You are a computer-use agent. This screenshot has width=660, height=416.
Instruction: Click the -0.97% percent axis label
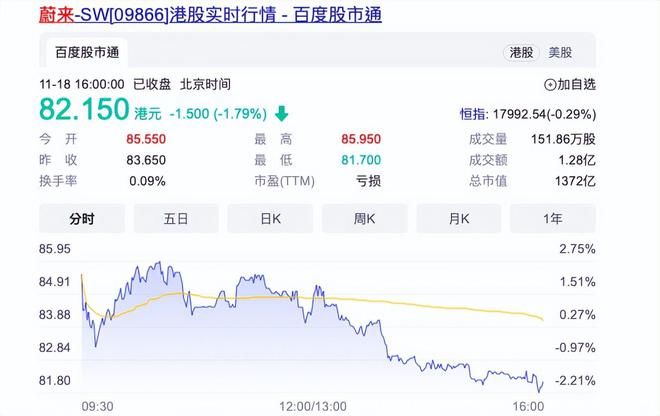click(575, 348)
